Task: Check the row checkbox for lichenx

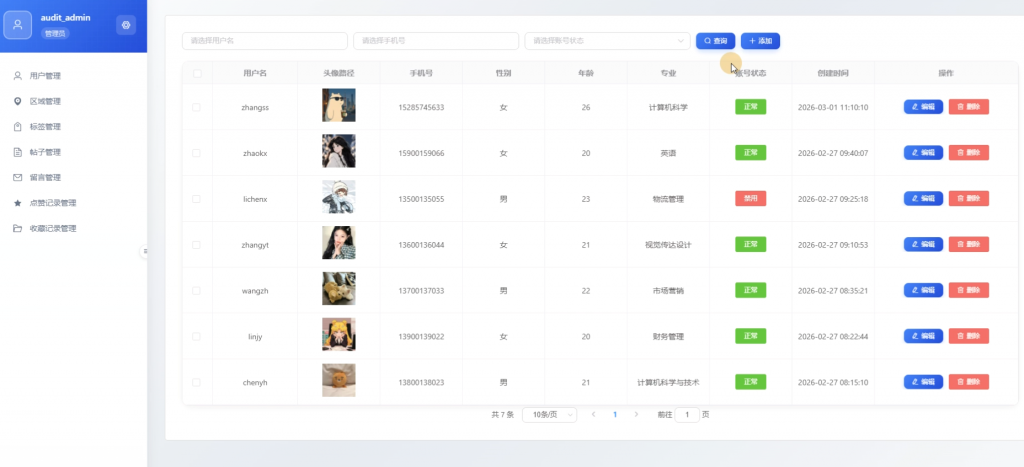Action: [x=197, y=199]
